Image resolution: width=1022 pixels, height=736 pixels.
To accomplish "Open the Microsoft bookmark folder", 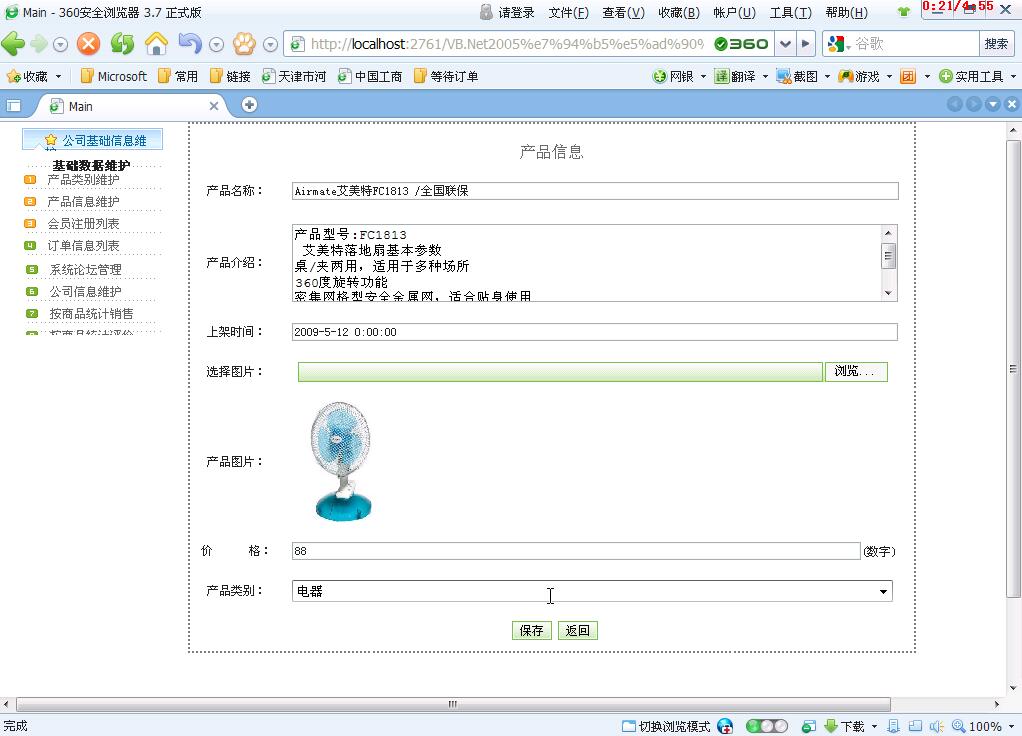I will click(x=114, y=76).
